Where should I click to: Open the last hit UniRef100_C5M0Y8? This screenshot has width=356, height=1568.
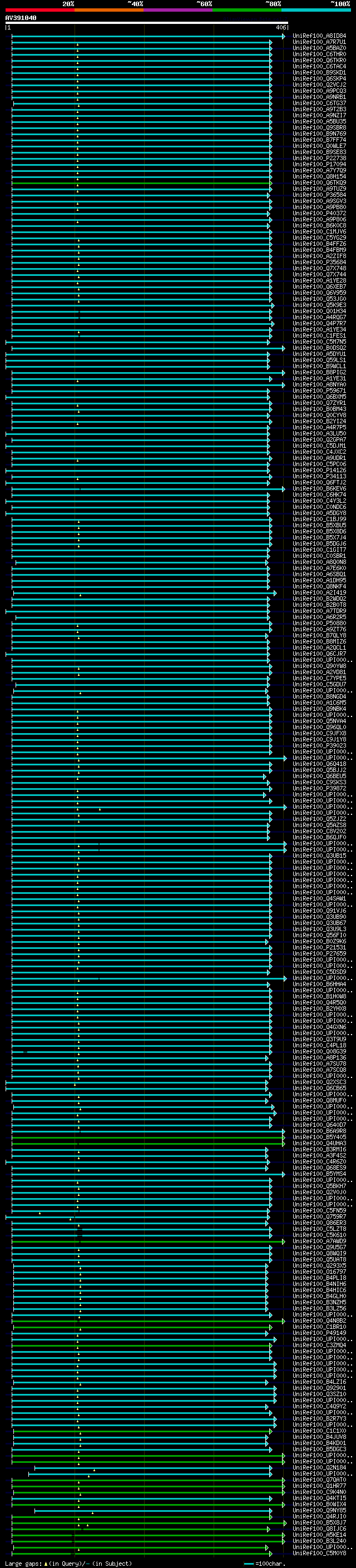click(x=319, y=1553)
